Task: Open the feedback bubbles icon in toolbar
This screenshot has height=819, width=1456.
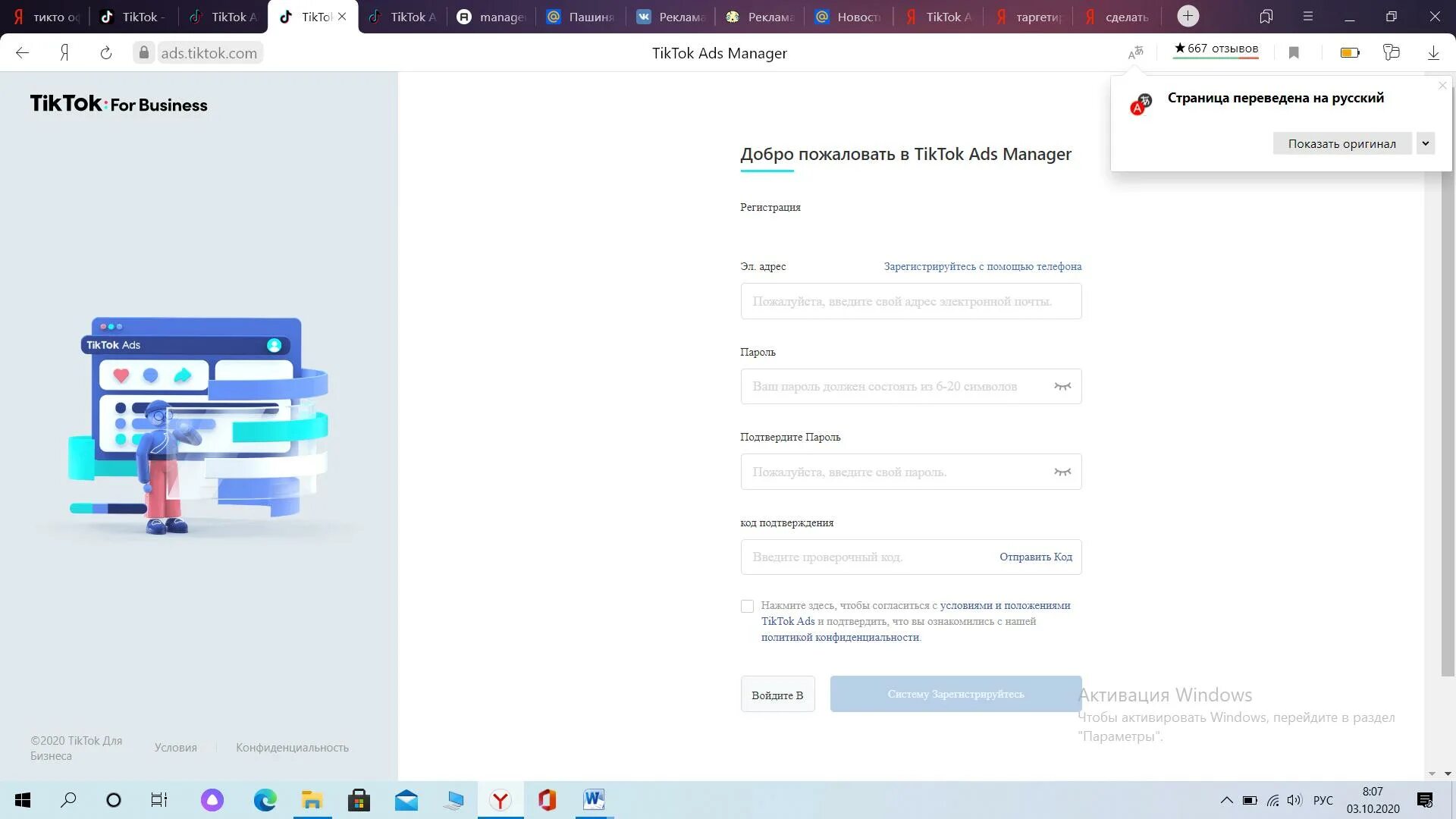Action: point(1391,52)
